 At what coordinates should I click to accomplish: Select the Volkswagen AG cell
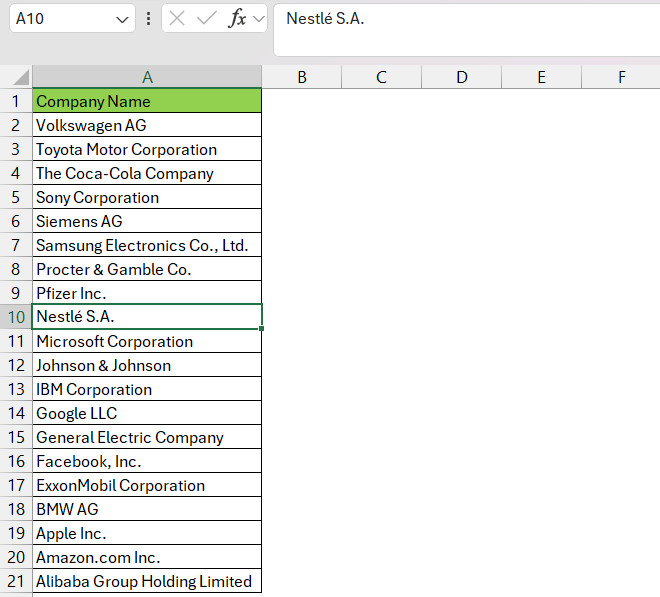[x=147, y=125]
